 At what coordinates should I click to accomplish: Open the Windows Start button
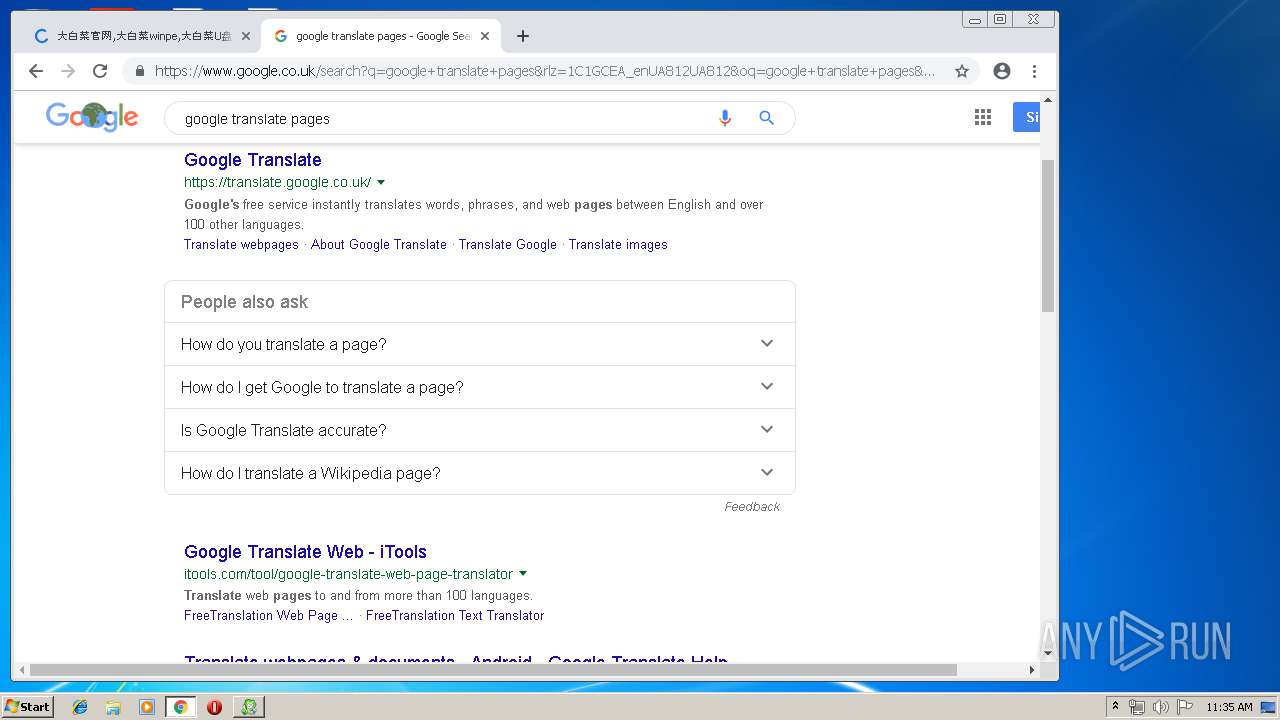pos(27,707)
